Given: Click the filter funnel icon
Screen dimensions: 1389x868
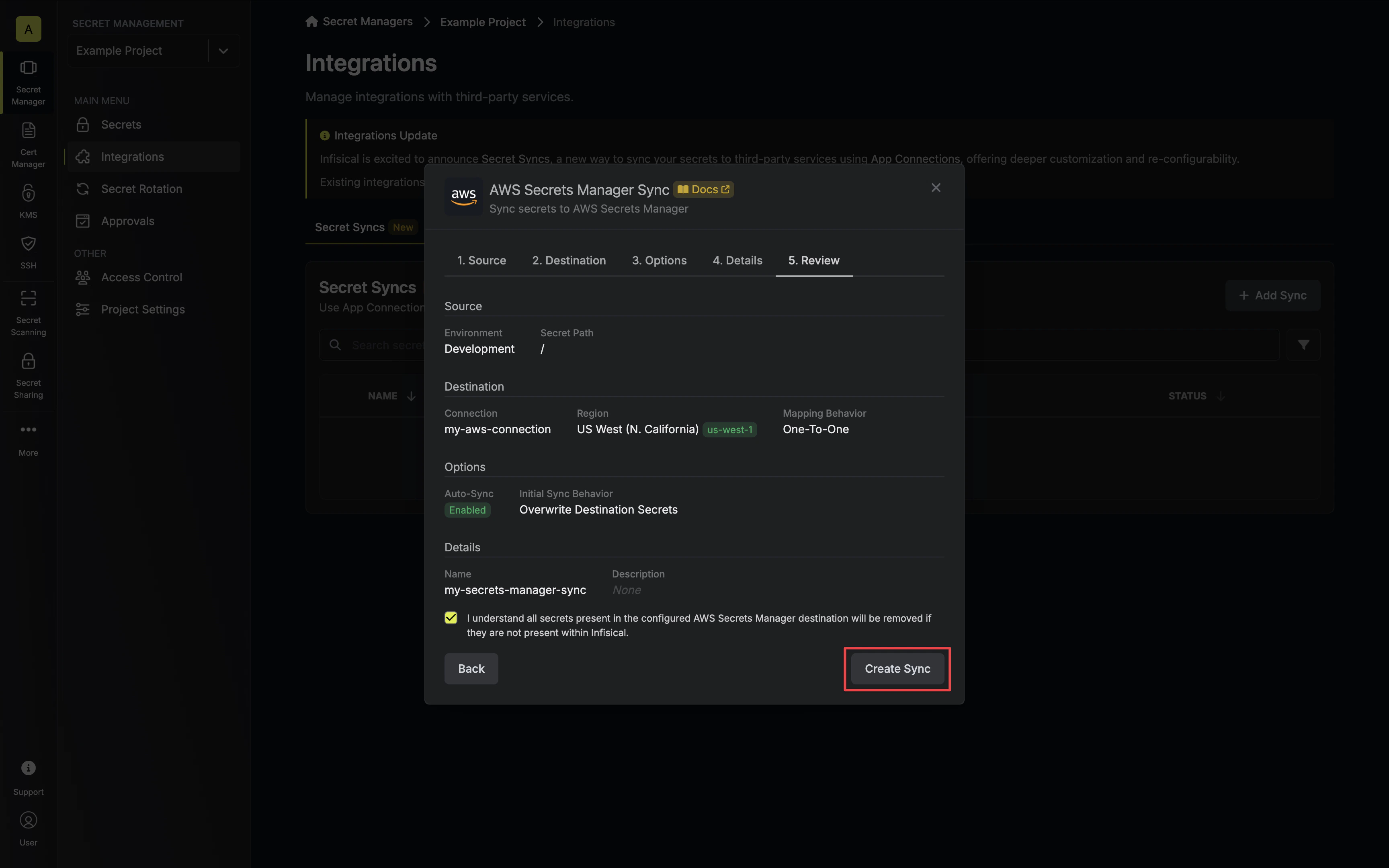Looking at the screenshot, I should coord(1303,345).
